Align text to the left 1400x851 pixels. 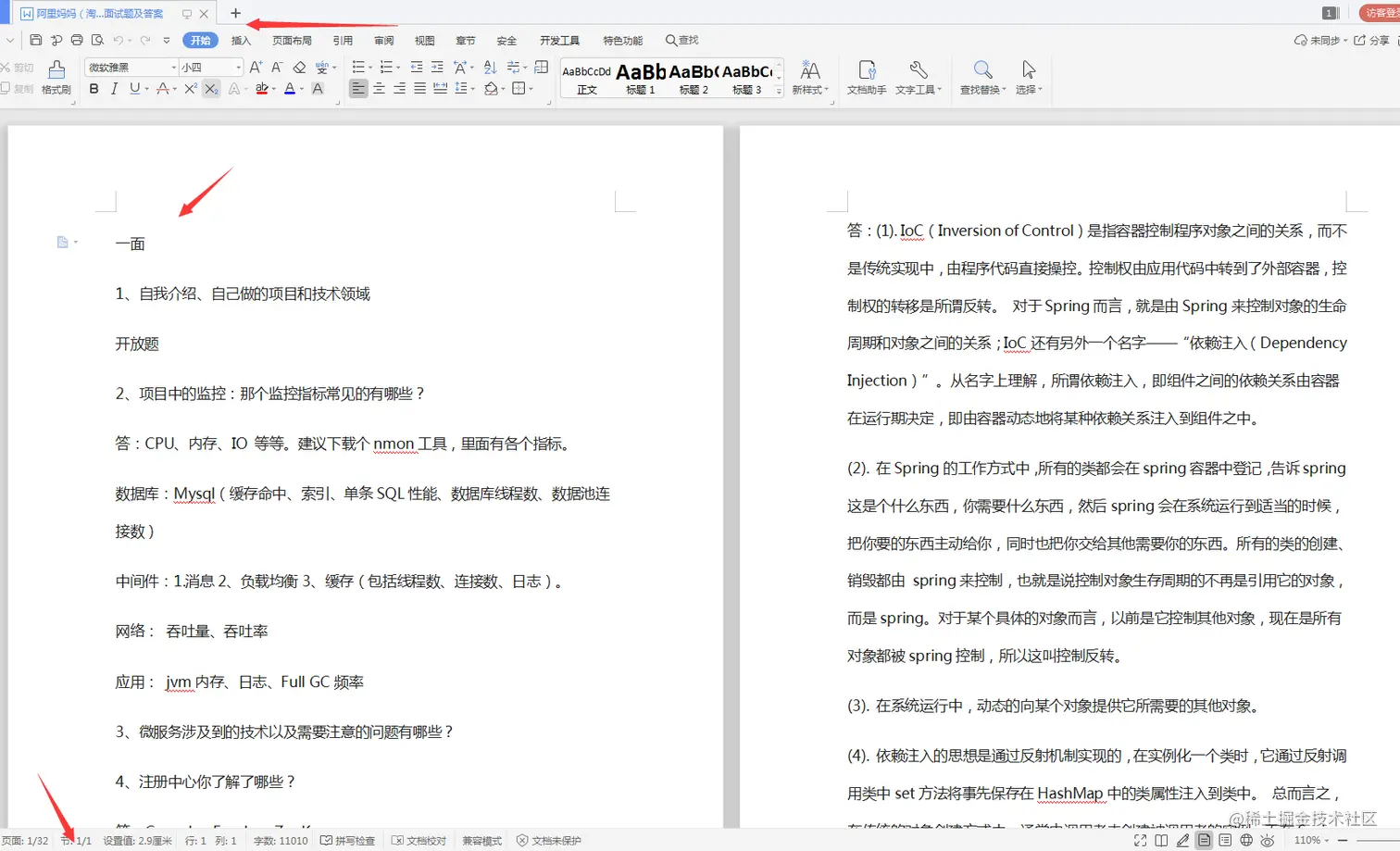(358, 89)
